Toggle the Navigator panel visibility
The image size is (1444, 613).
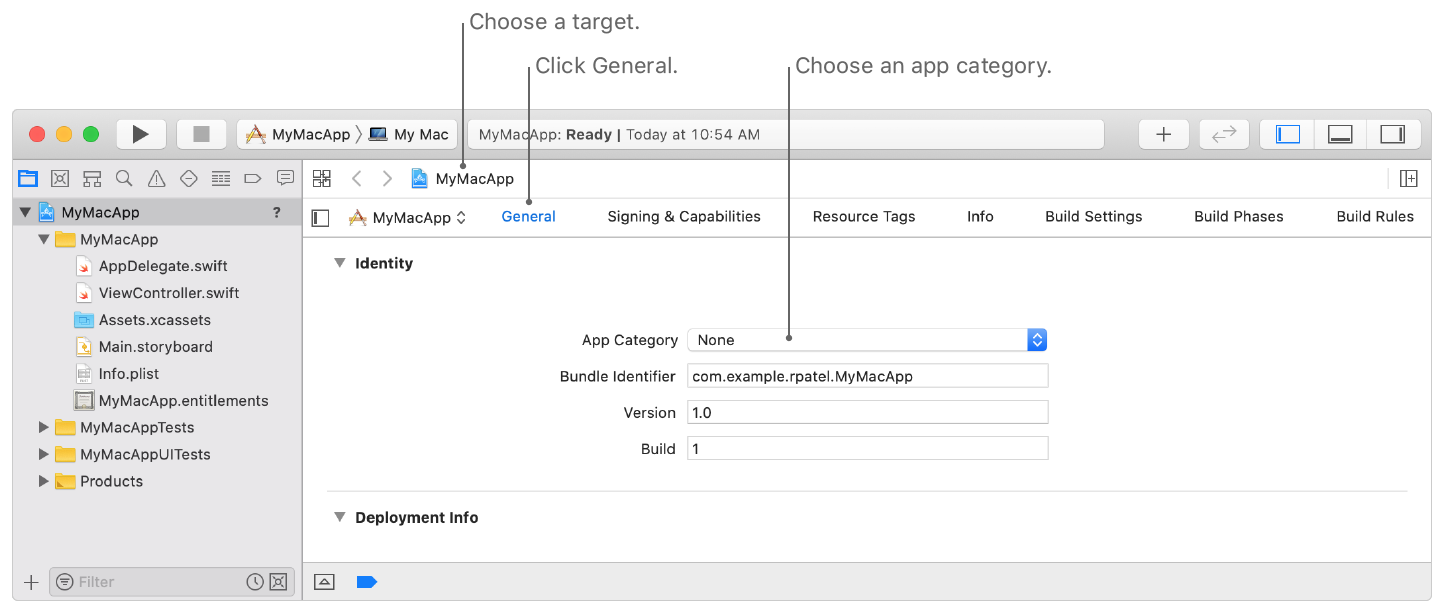point(1288,134)
